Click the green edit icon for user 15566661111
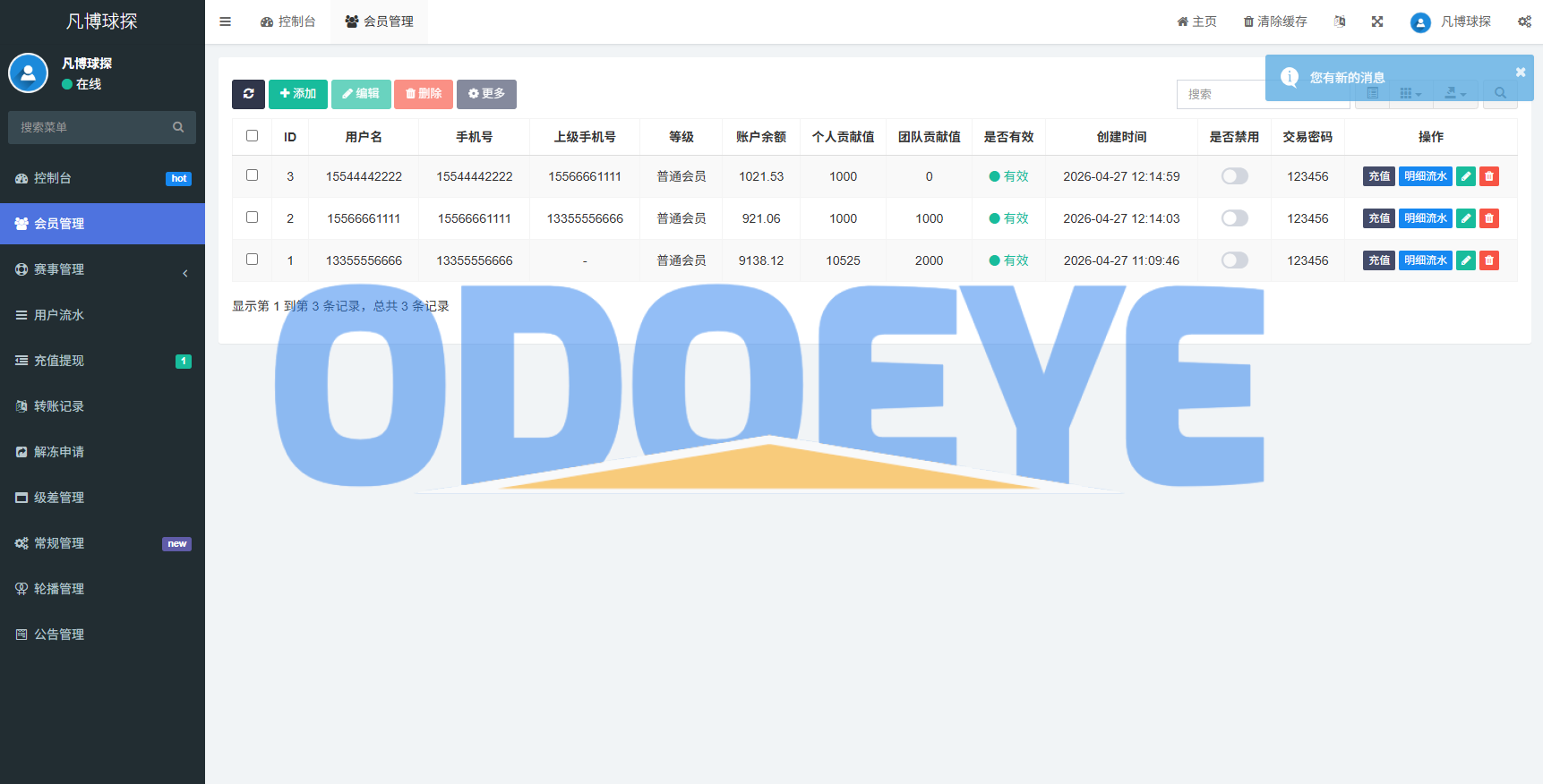Viewport: 1543px width, 784px height. (1466, 218)
